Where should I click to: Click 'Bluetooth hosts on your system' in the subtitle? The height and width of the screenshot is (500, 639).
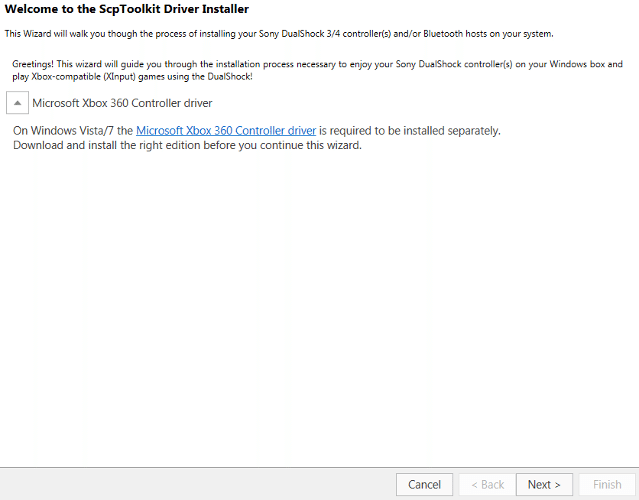[x=488, y=34]
